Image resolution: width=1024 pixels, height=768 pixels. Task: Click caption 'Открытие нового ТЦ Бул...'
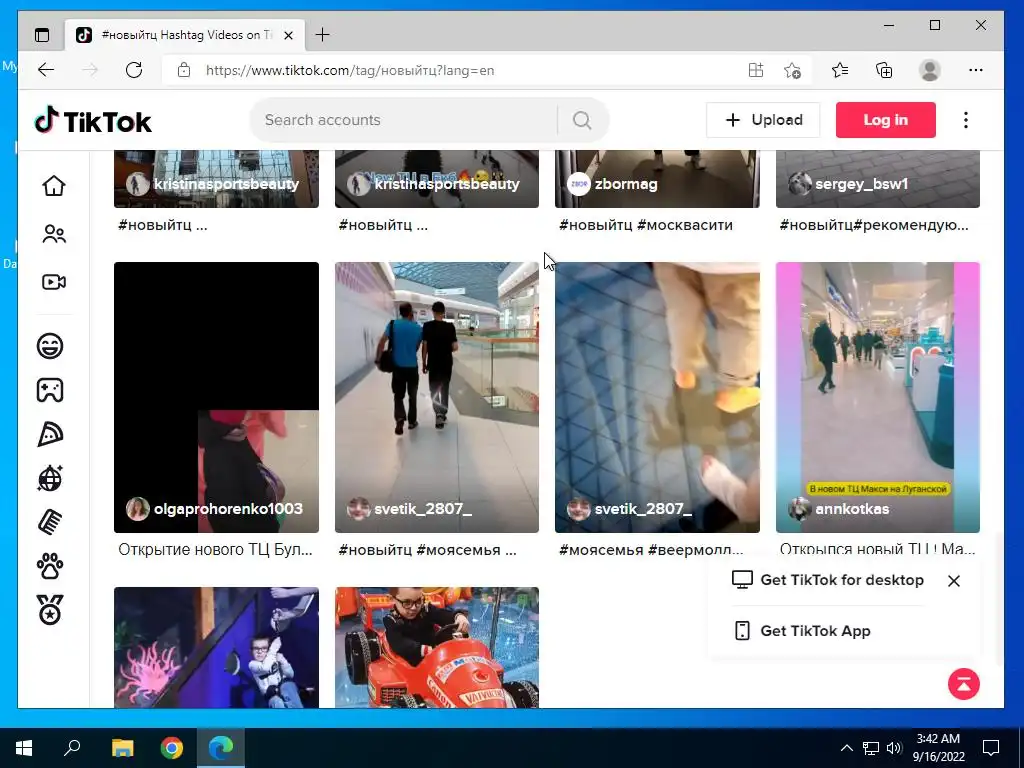click(x=216, y=550)
